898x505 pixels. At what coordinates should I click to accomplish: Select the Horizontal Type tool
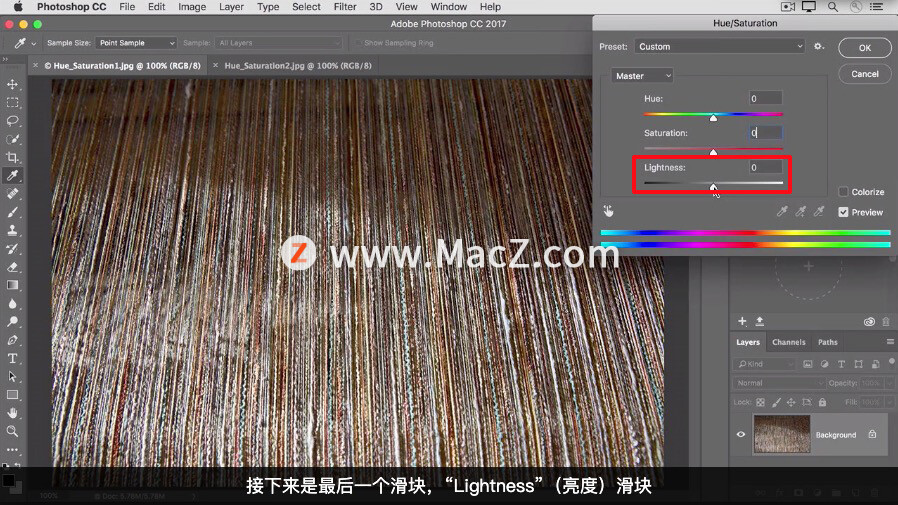point(12,358)
